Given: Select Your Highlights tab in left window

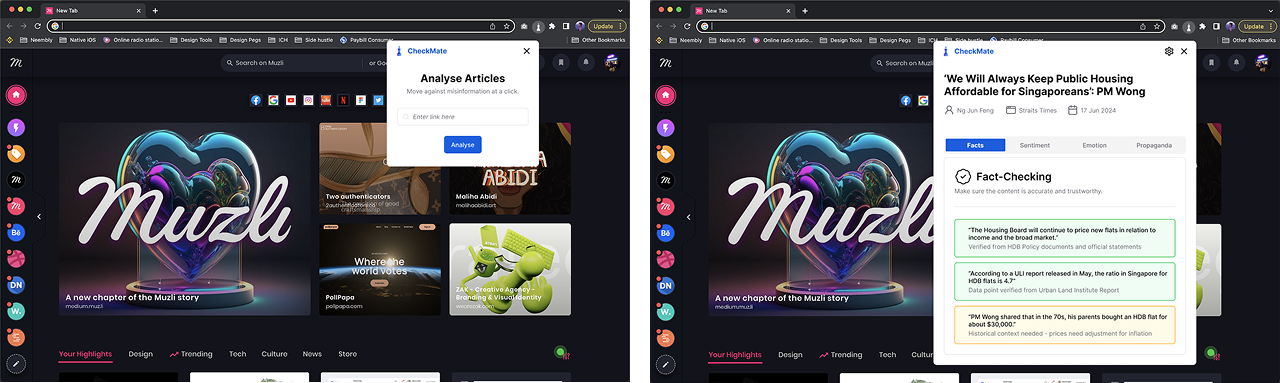Looking at the screenshot, I should click(x=85, y=354).
